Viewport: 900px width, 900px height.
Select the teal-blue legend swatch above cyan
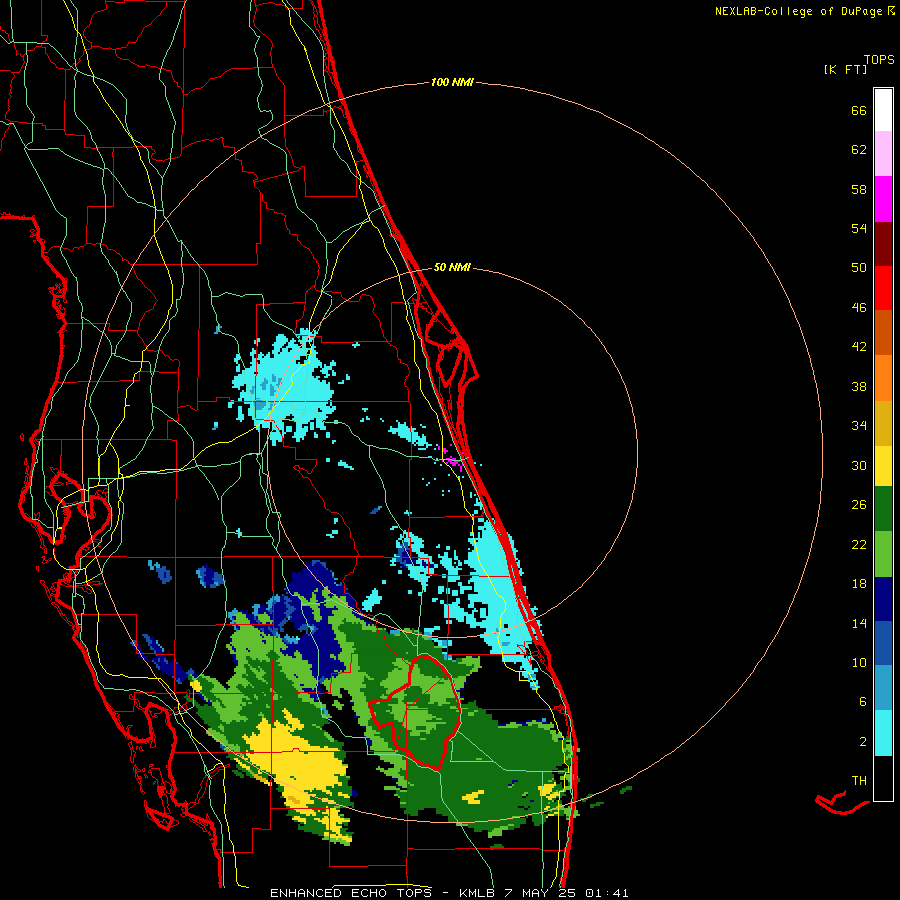coord(883,688)
